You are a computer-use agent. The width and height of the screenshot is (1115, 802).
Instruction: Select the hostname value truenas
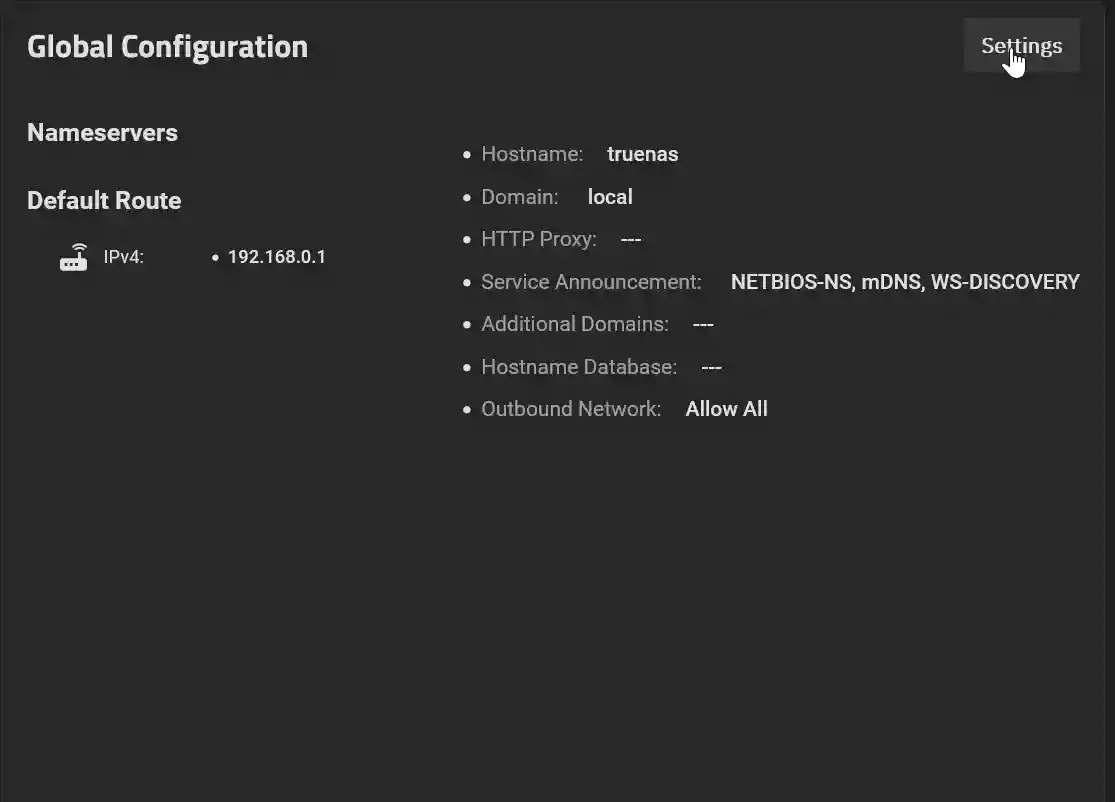coord(642,154)
